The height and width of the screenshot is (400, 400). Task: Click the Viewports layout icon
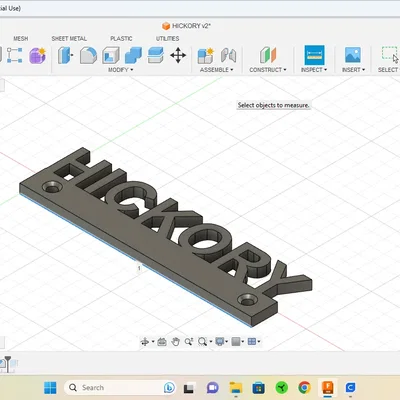[252, 342]
